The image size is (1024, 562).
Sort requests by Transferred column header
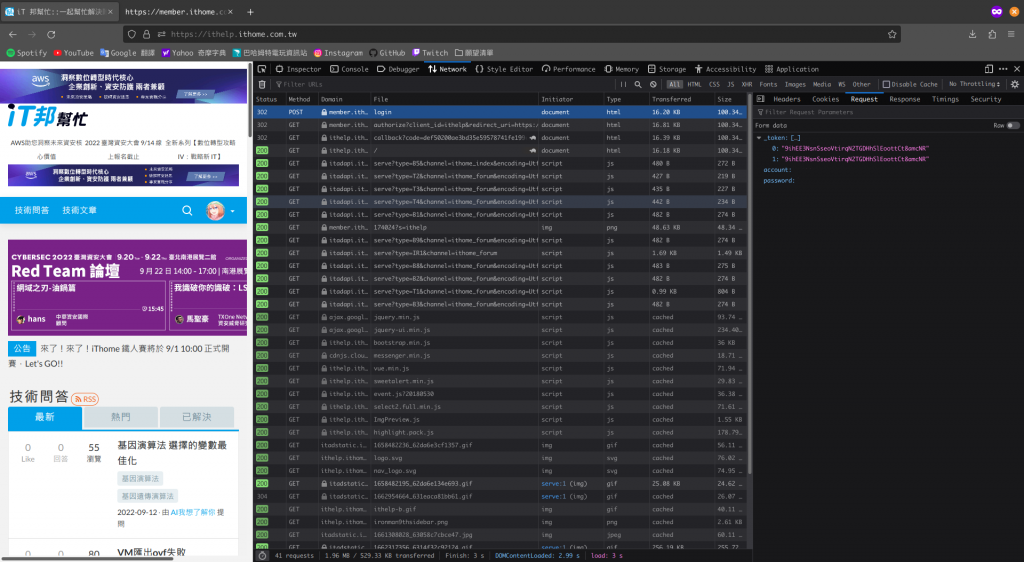(x=682, y=99)
